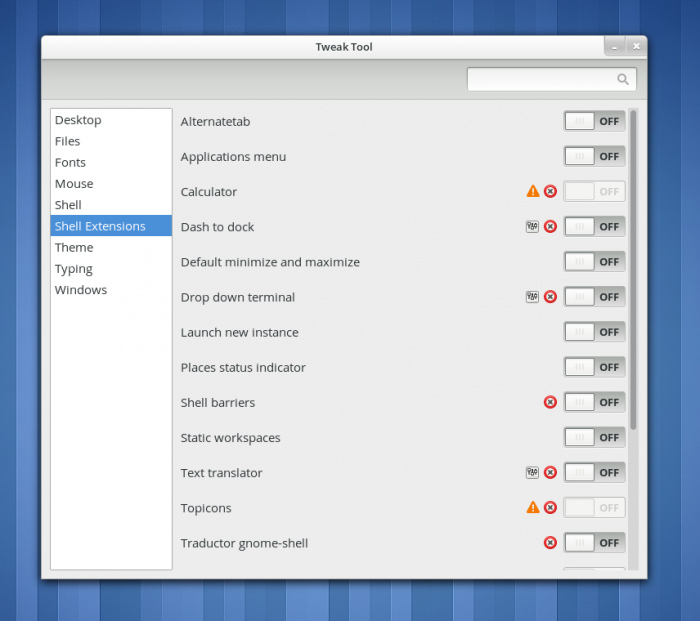Enable Launch new instance switch
Screen dimensions: 700x621
click(x=594, y=332)
